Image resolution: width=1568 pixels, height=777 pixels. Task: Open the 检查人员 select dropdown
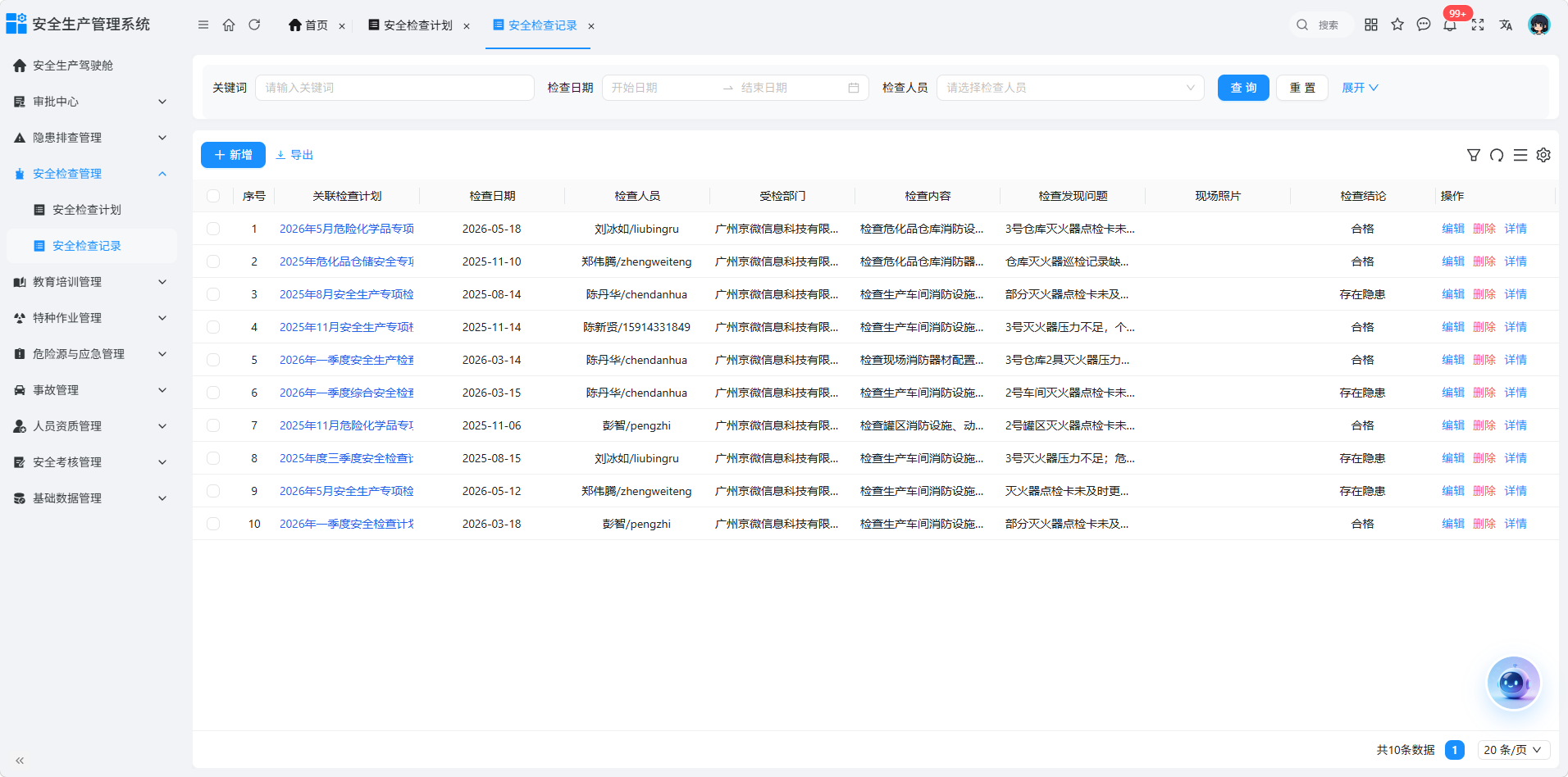coord(1070,88)
